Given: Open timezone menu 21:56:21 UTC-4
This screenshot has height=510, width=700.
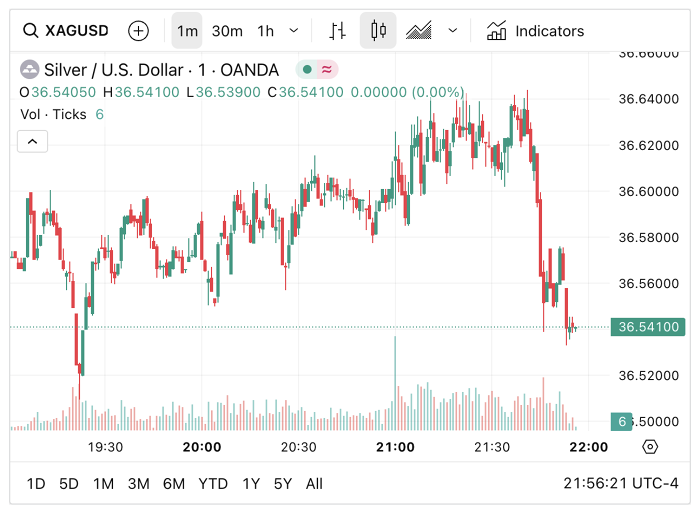Looking at the screenshot, I should (621, 483).
